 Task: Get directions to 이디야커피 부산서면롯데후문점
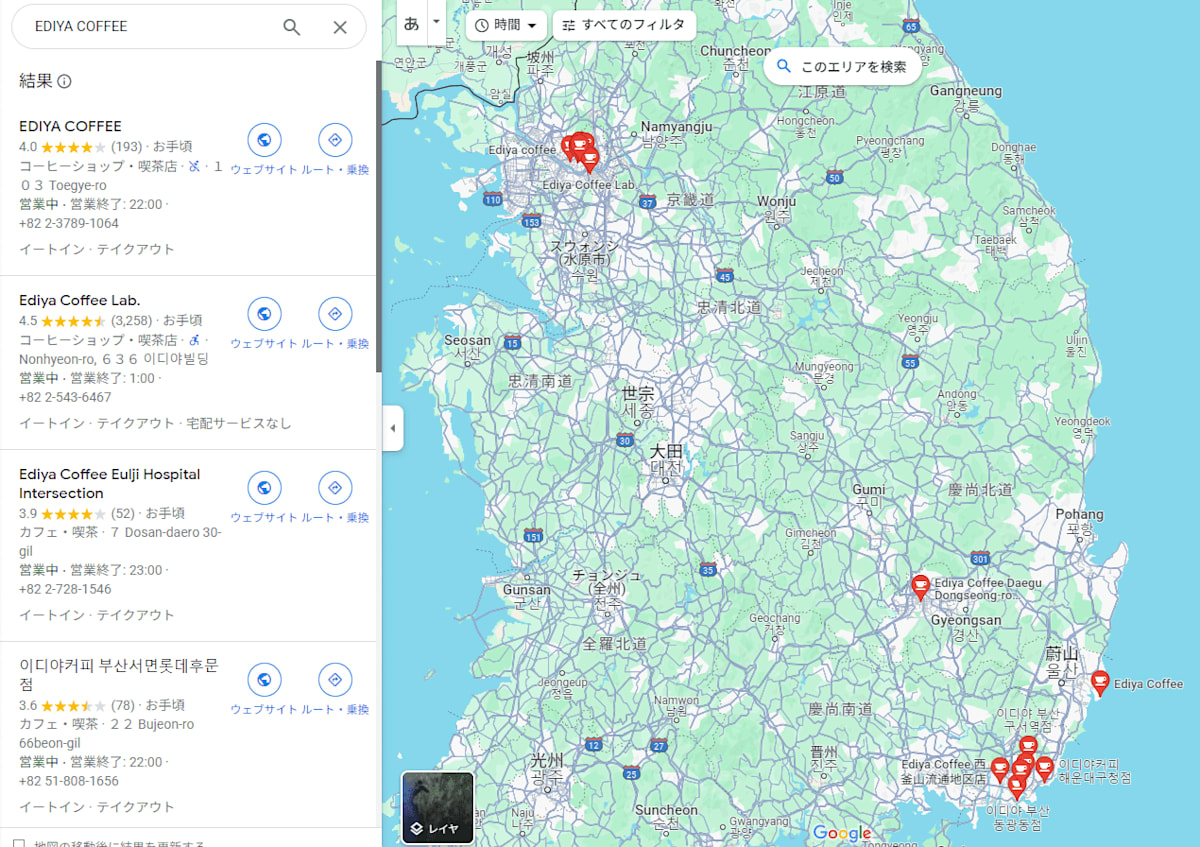coord(335,680)
